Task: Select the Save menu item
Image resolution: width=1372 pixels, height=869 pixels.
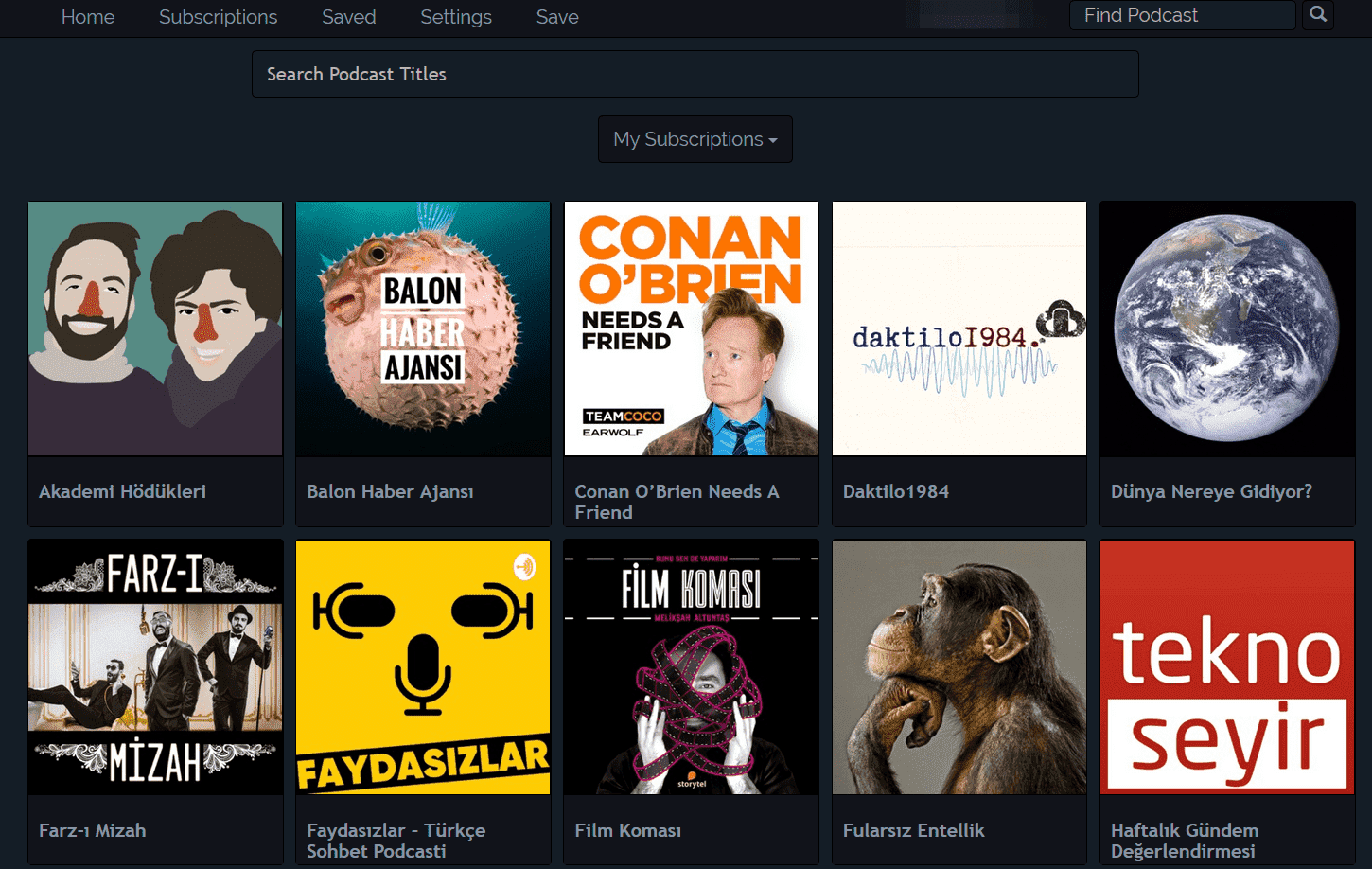Action: (x=557, y=17)
